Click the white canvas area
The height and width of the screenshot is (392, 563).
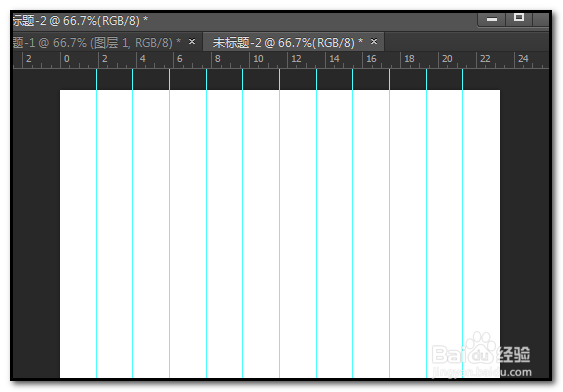(x=280, y=234)
